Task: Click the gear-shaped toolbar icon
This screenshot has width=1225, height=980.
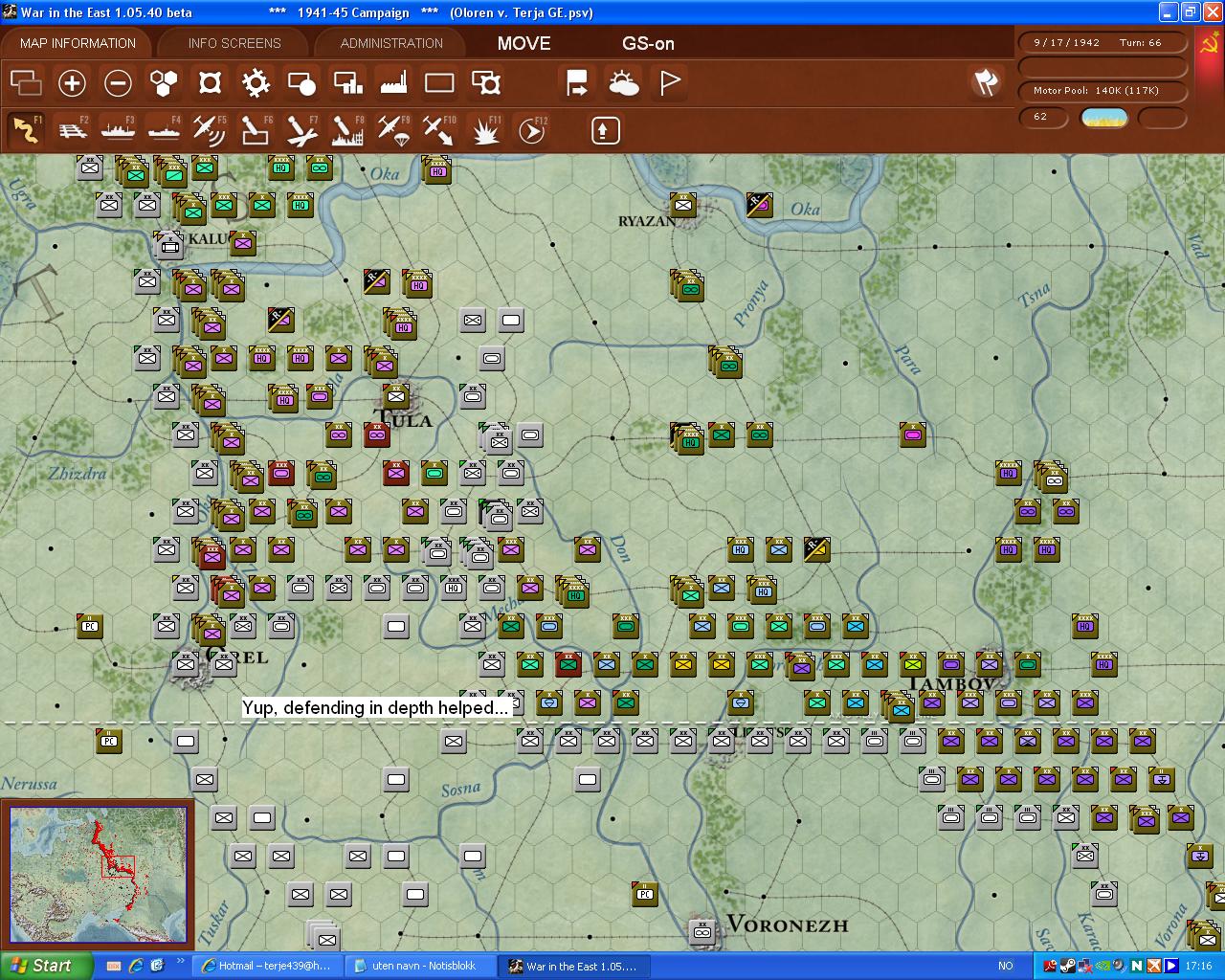Action: (x=256, y=83)
